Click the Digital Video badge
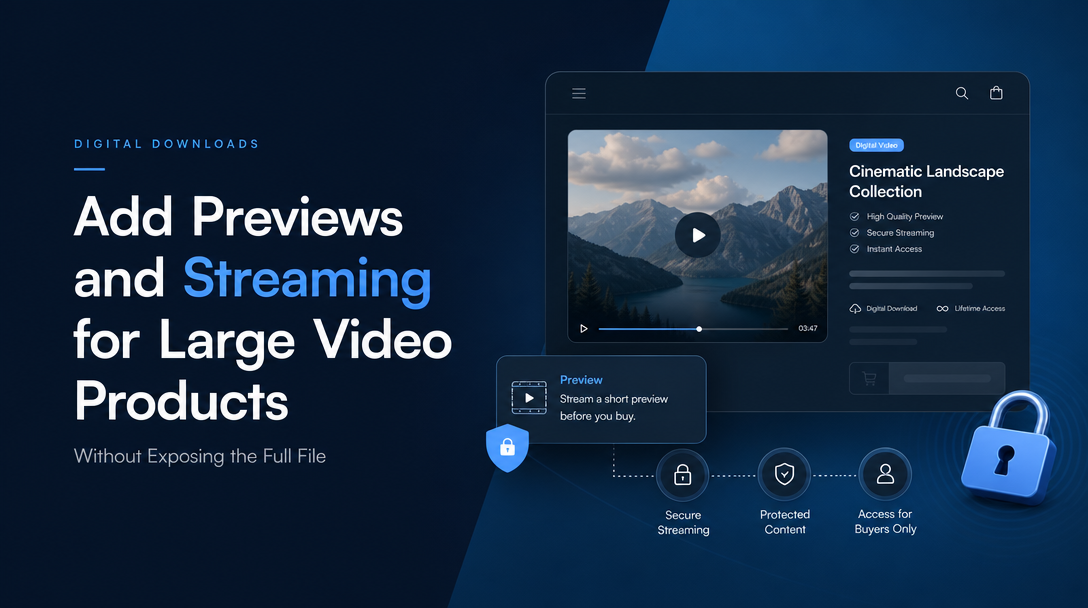The width and height of the screenshot is (1088, 608). 876,145
